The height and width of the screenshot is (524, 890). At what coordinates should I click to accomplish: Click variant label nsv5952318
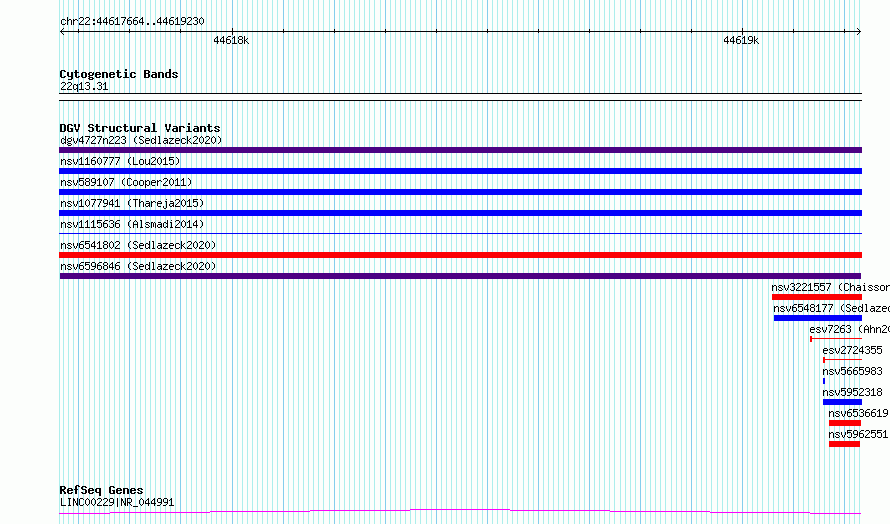coord(853,392)
